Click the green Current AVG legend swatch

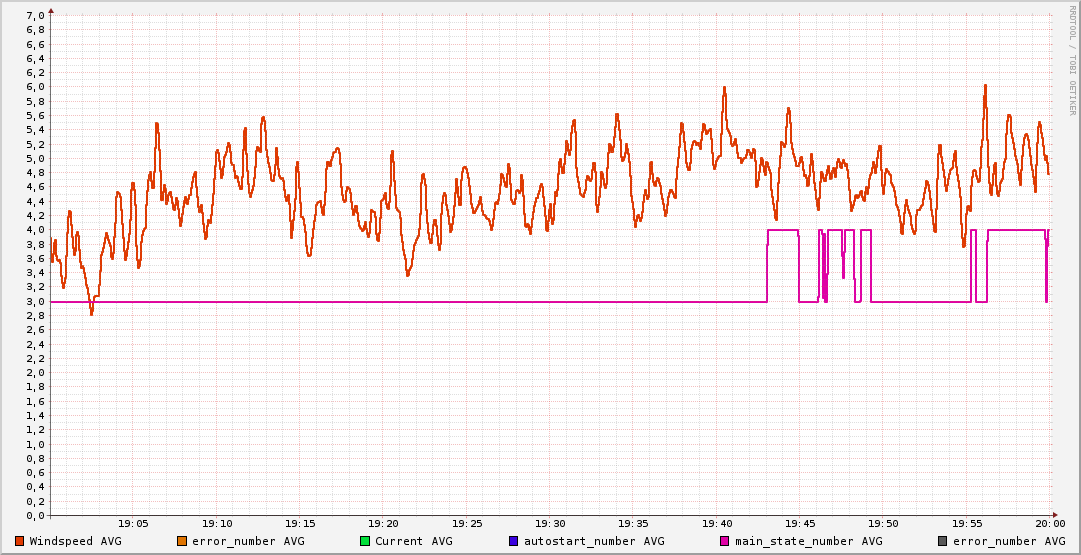pyautogui.click(x=365, y=541)
